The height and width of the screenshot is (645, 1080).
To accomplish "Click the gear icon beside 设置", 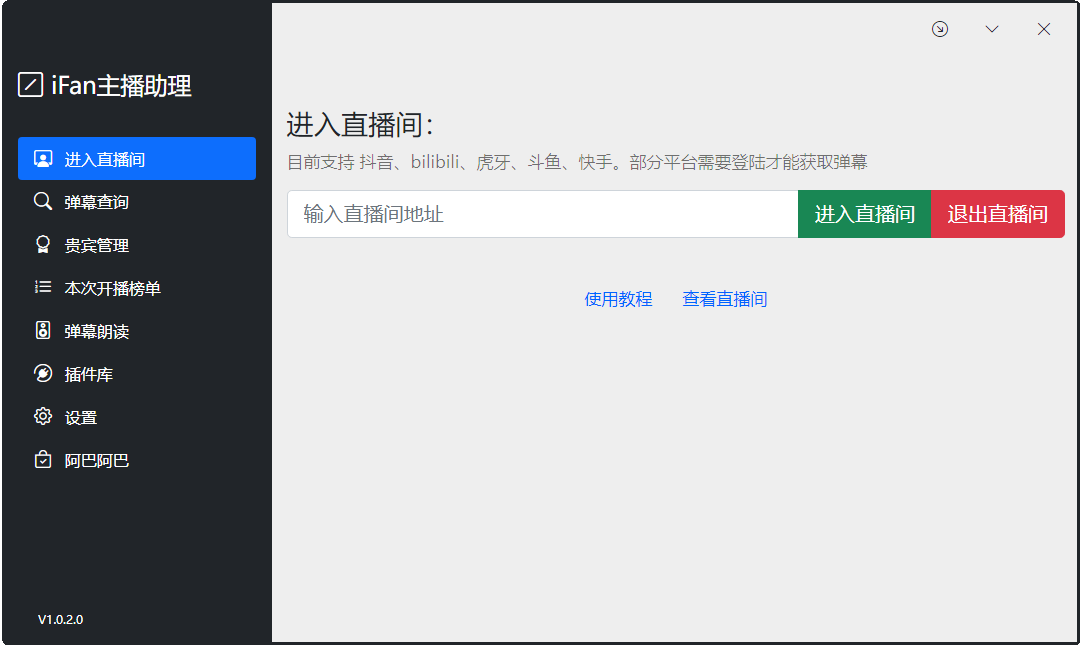I will coord(43,416).
